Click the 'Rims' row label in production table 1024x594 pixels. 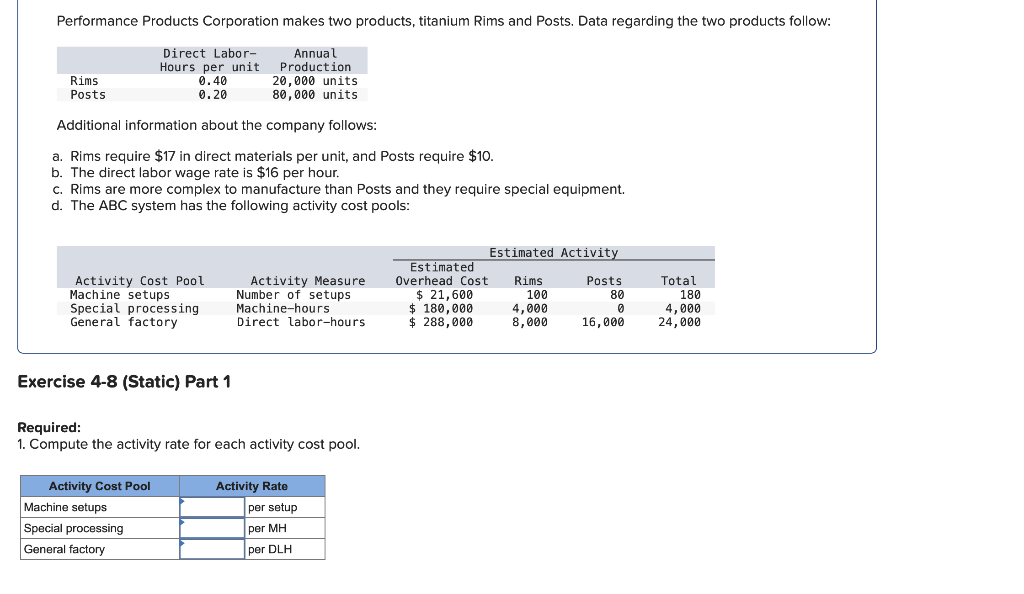click(84, 81)
